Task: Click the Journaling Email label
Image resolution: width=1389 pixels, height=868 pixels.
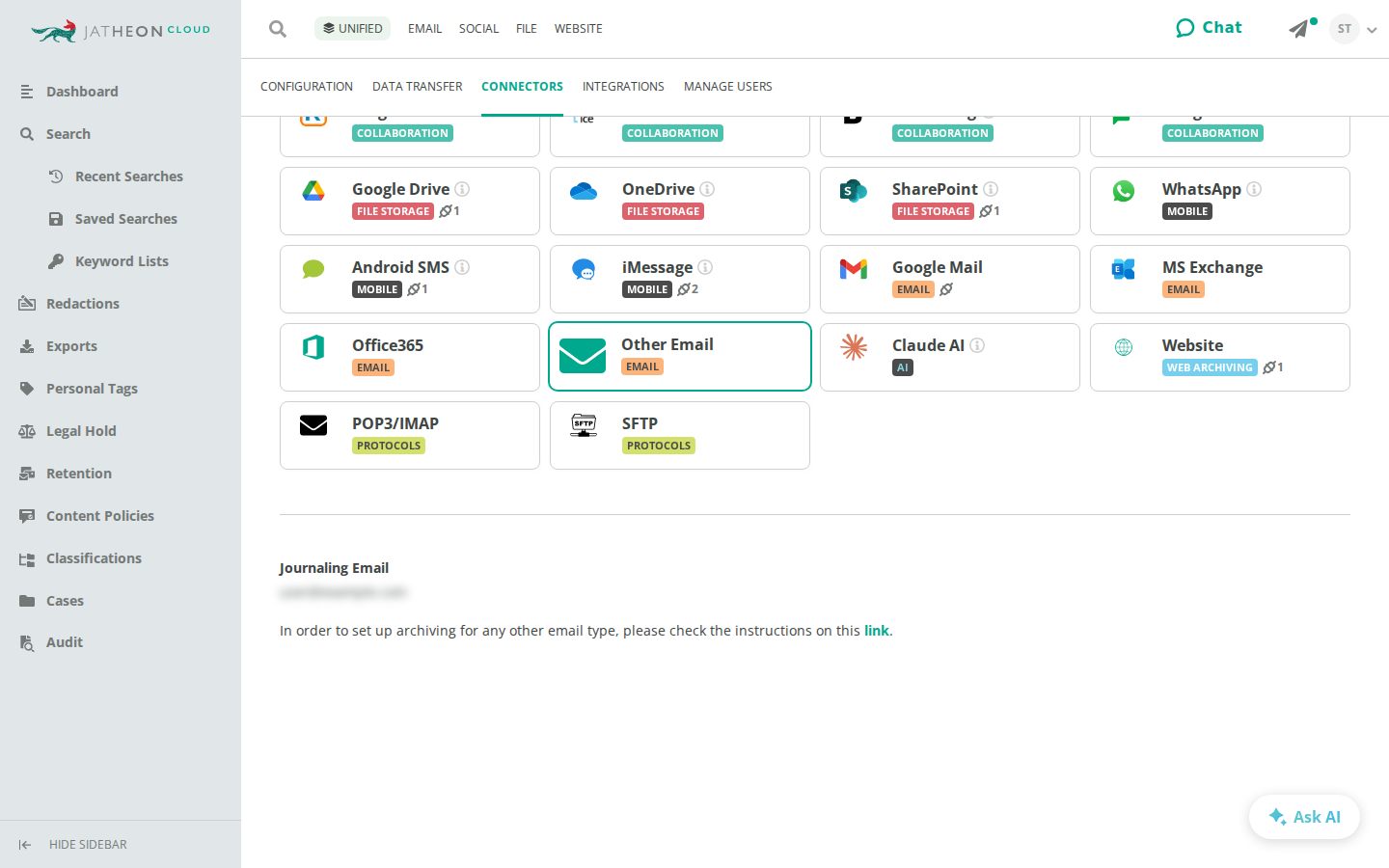Action: (334, 568)
